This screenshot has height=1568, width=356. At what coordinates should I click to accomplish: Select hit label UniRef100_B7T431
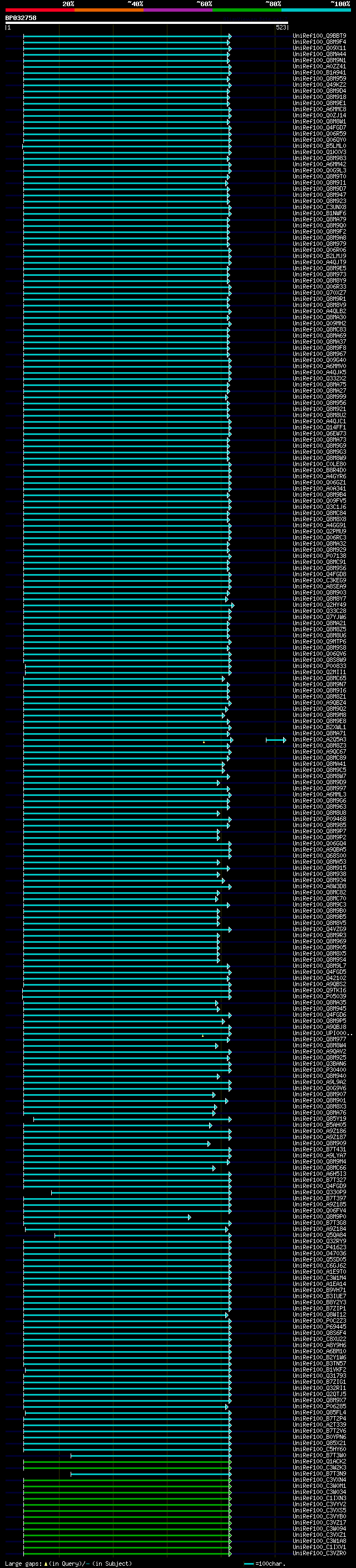319,1150
